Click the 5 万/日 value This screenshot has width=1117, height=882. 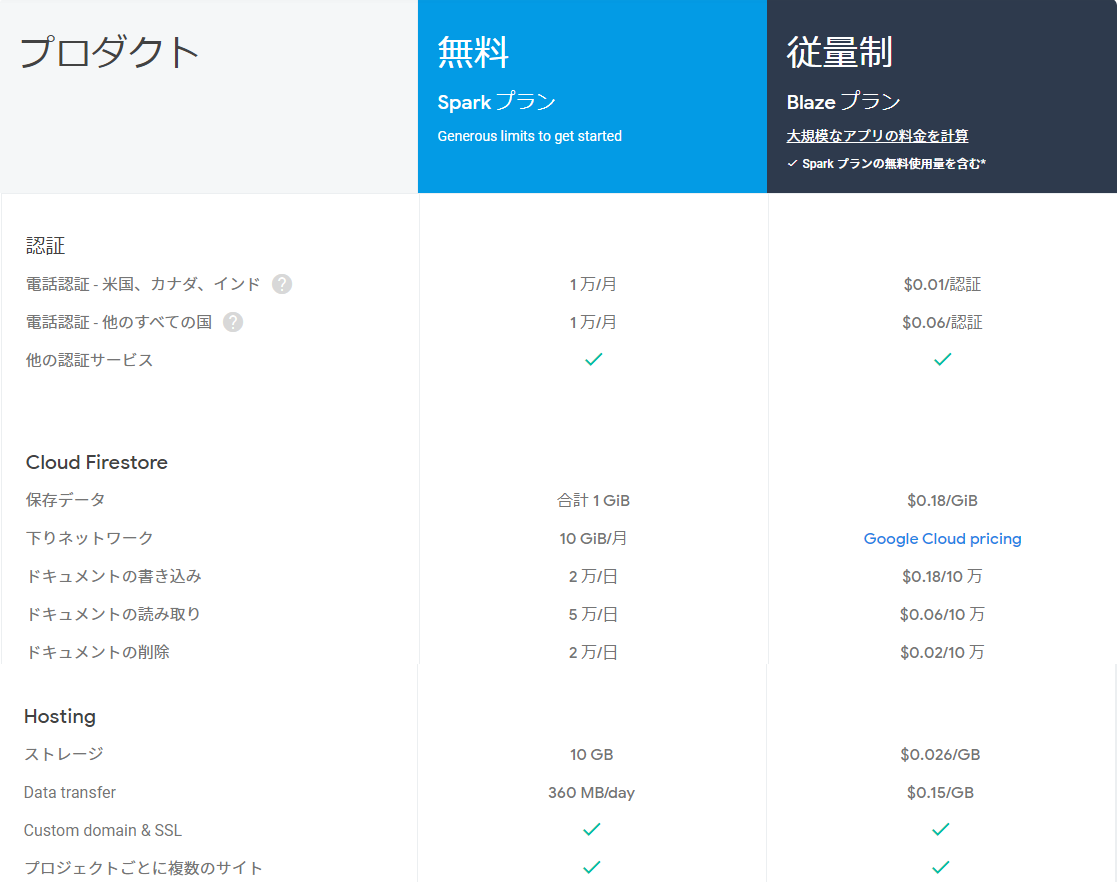593,614
